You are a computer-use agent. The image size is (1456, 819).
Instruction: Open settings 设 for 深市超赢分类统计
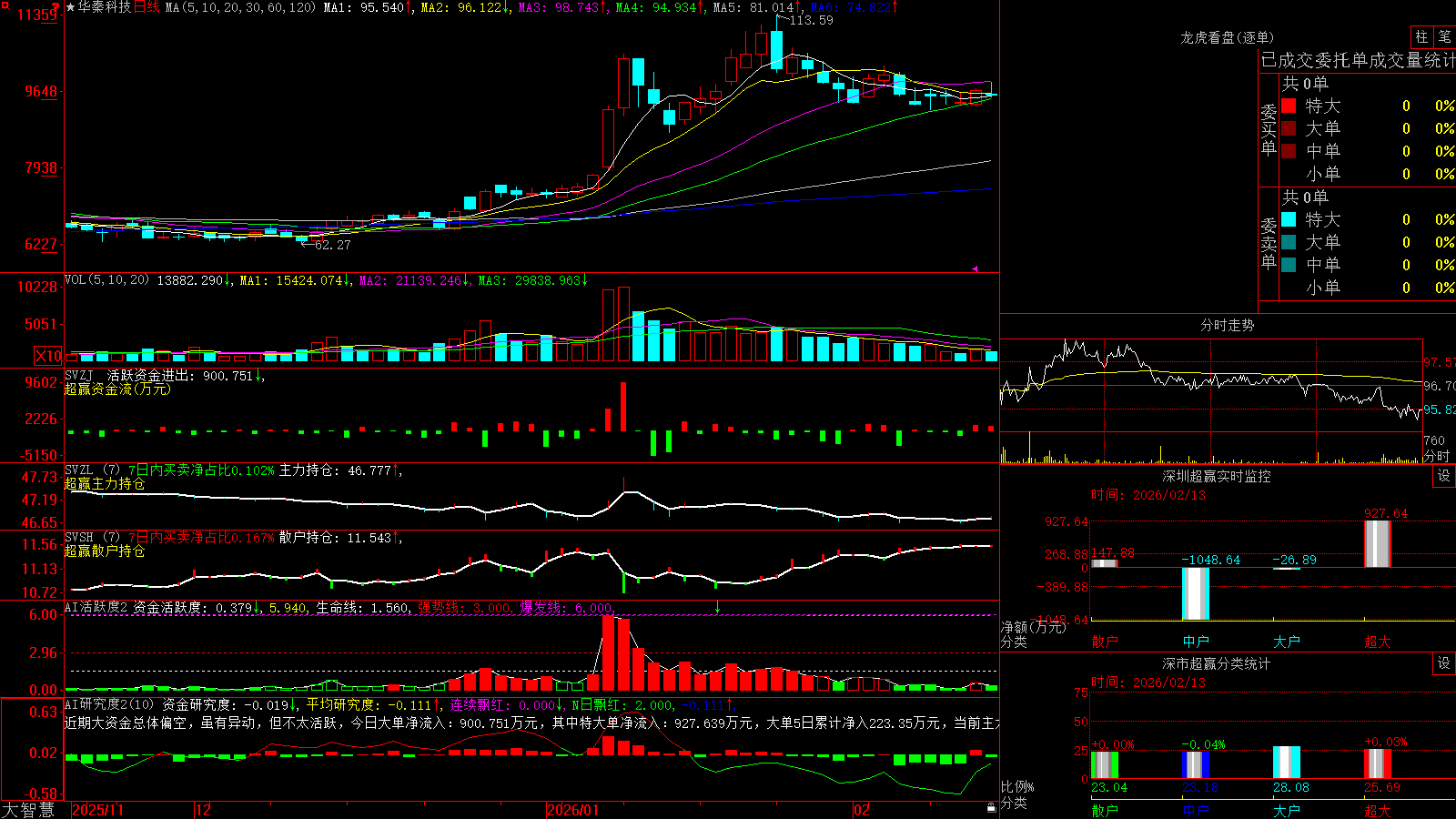tap(1444, 663)
